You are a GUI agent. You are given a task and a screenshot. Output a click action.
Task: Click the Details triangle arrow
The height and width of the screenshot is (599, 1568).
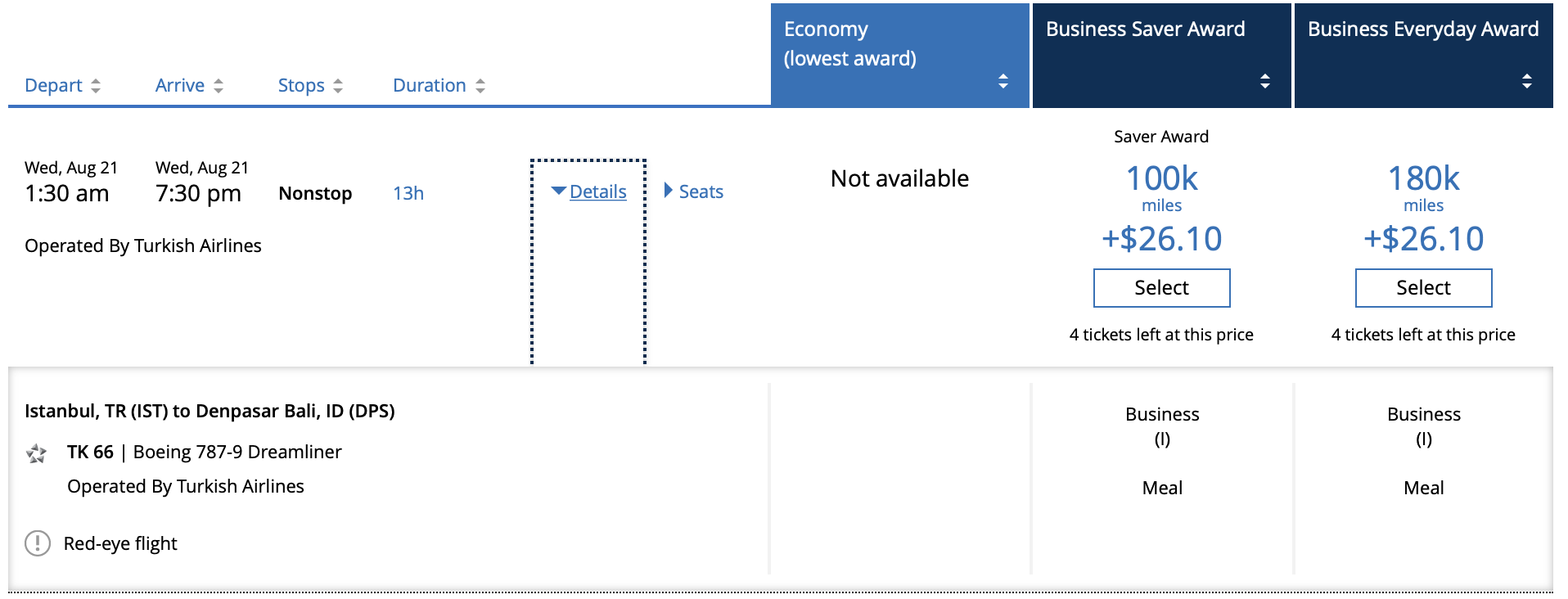click(559, 191)
